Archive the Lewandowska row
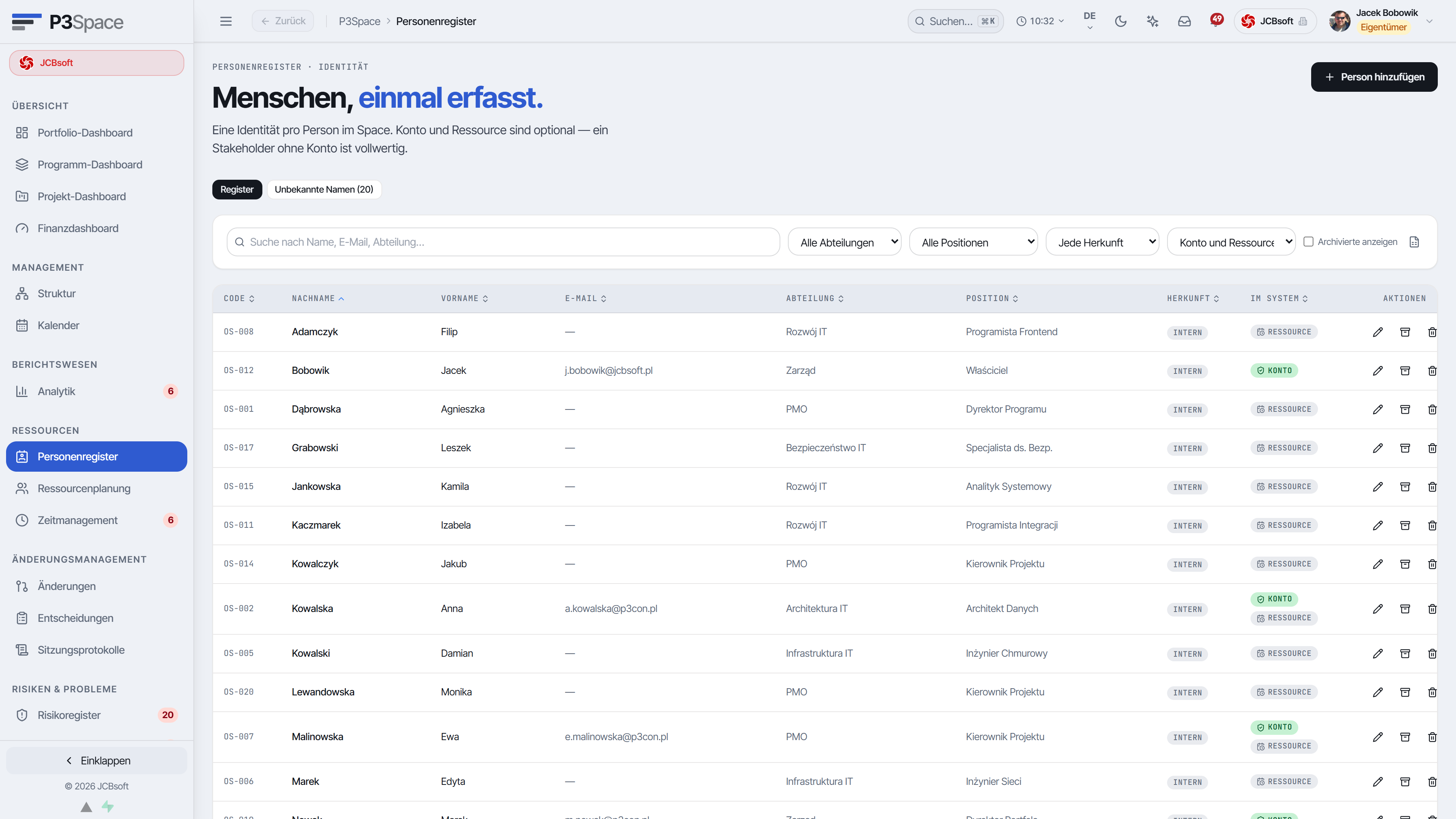 1404,692
